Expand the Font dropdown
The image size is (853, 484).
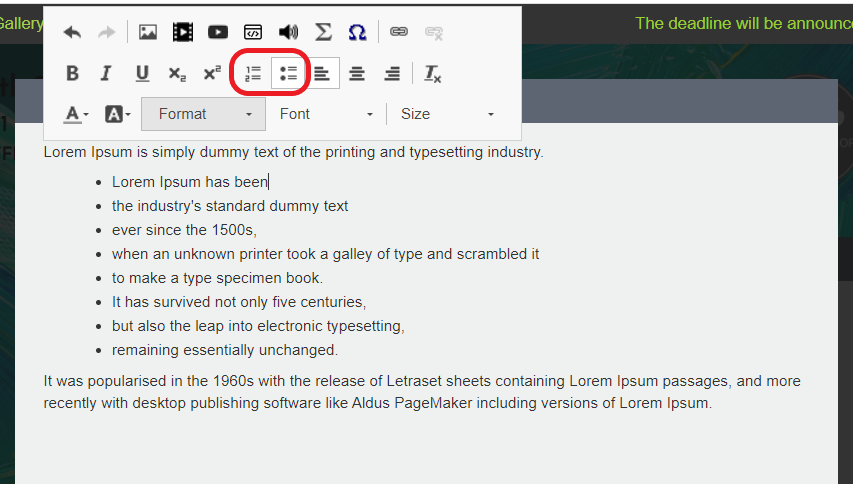click(x=326, y=114)
